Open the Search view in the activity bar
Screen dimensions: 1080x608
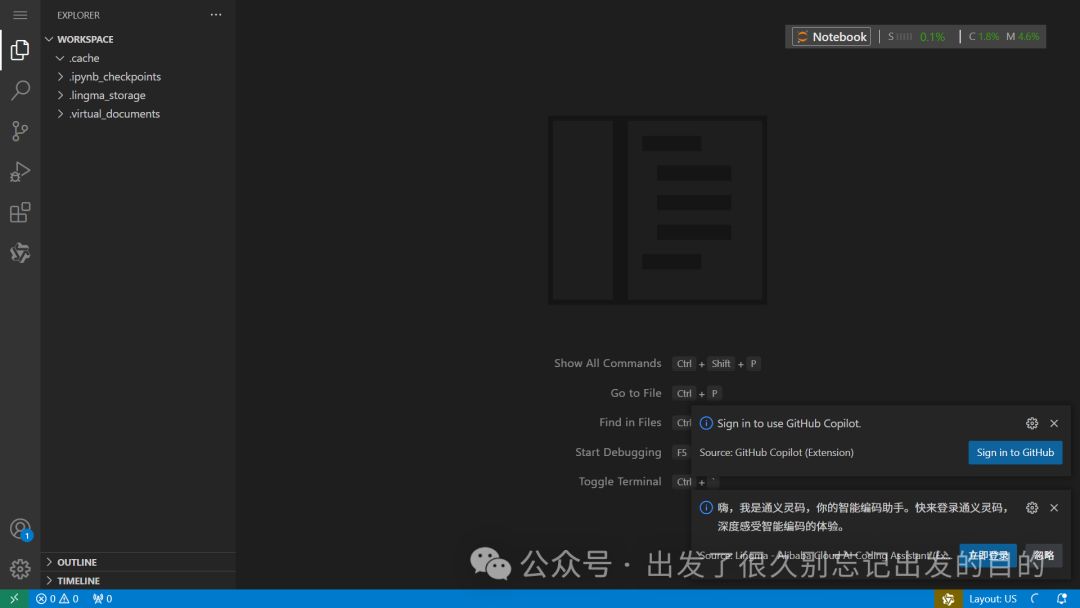(x=20, y=90)
